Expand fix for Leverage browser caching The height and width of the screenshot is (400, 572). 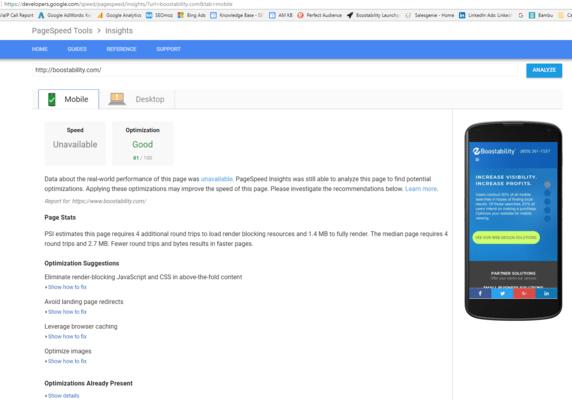click(67, 337)
